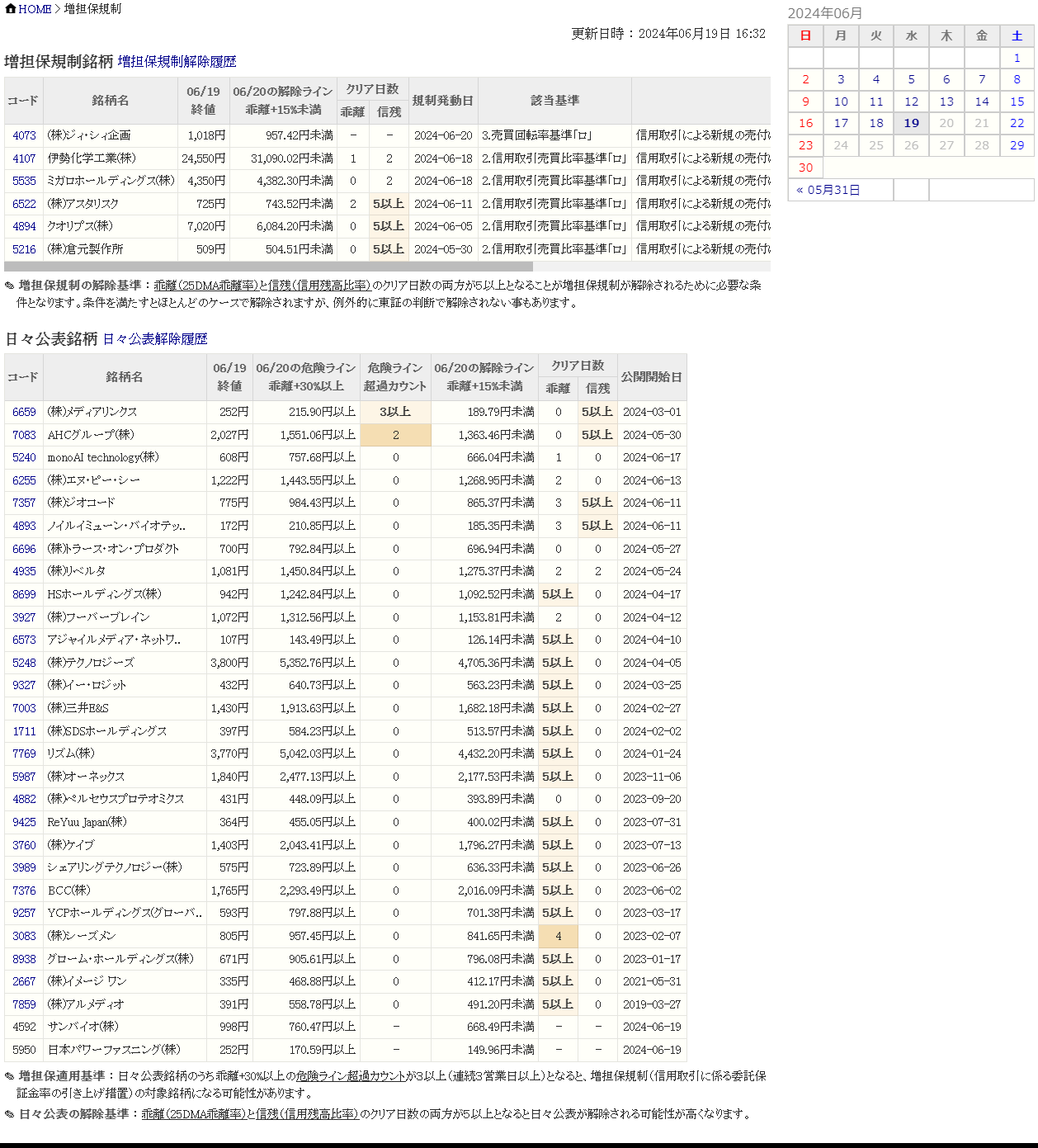The width and height of the screenshot is (1038, 1148).
Task: Open stock code 1711 link
Action: [x=24, y=731]
